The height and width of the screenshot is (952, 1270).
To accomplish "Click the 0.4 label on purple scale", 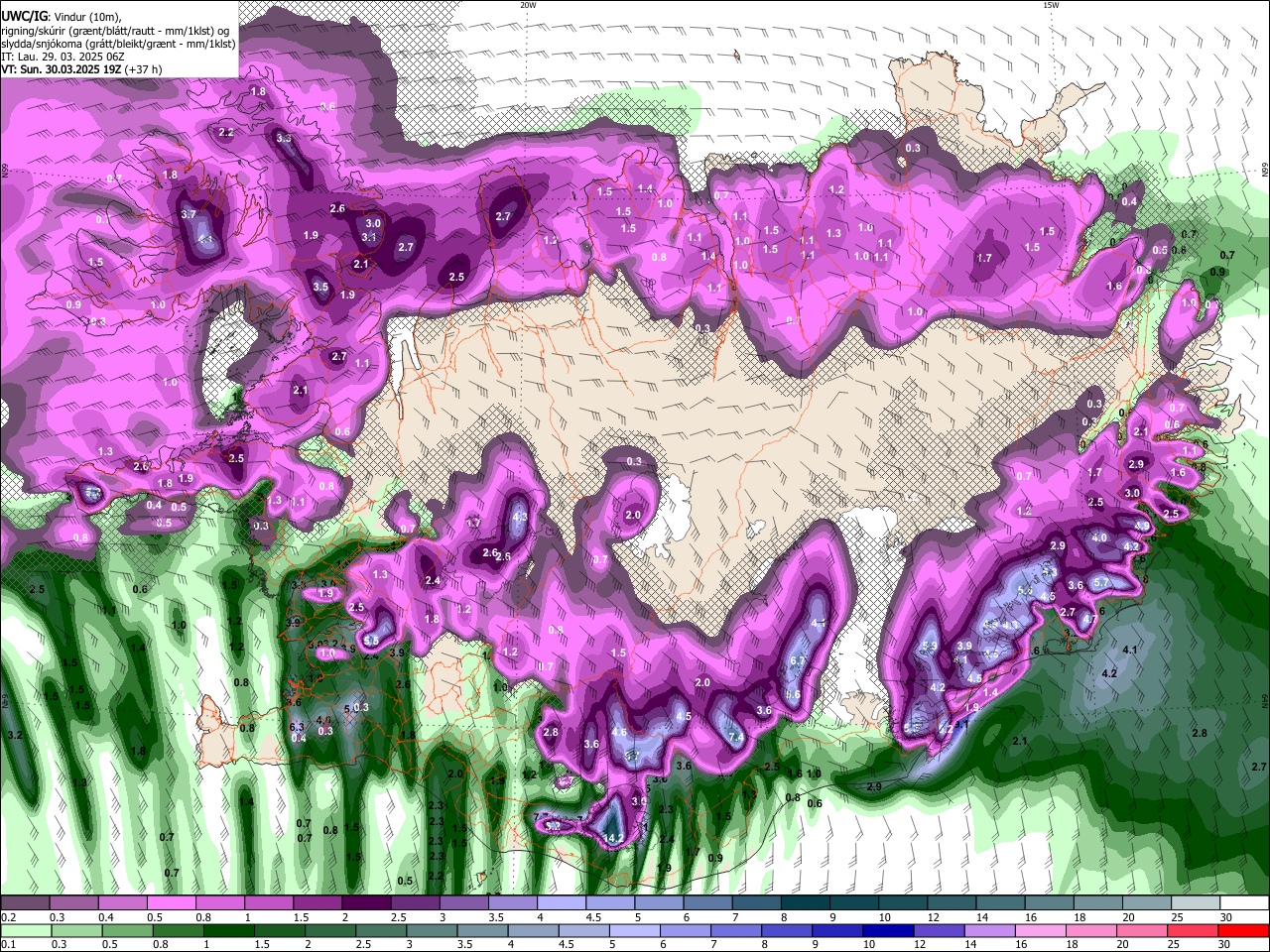I will tap(106, 917).
